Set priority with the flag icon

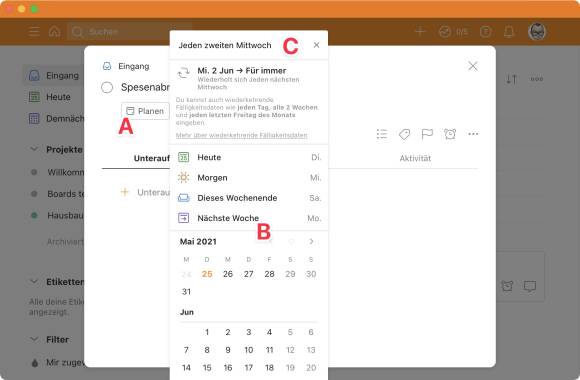(427, 134)
